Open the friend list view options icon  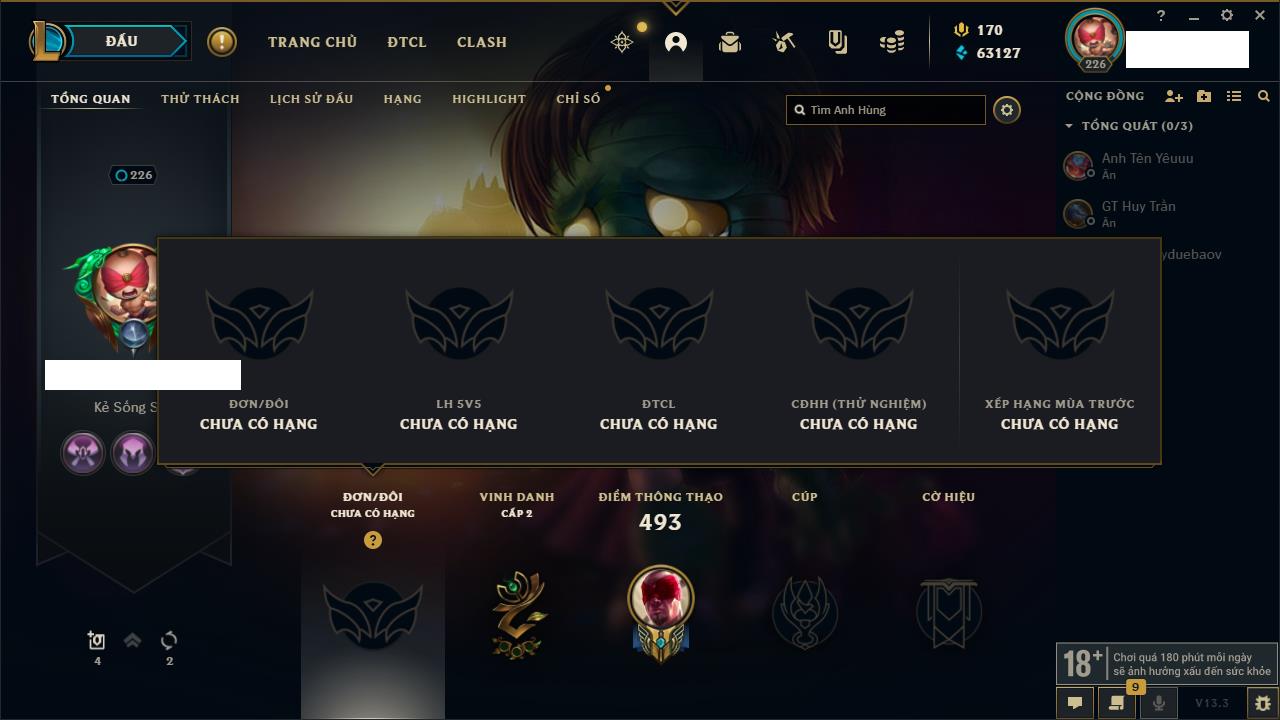point(1234,96)
